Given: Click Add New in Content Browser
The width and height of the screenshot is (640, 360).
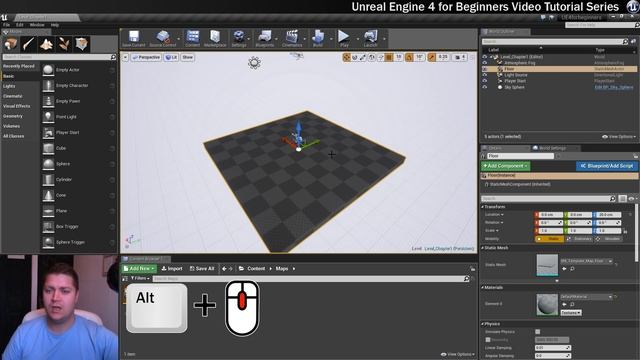Looking at the screenshot, I should [139, 269].
